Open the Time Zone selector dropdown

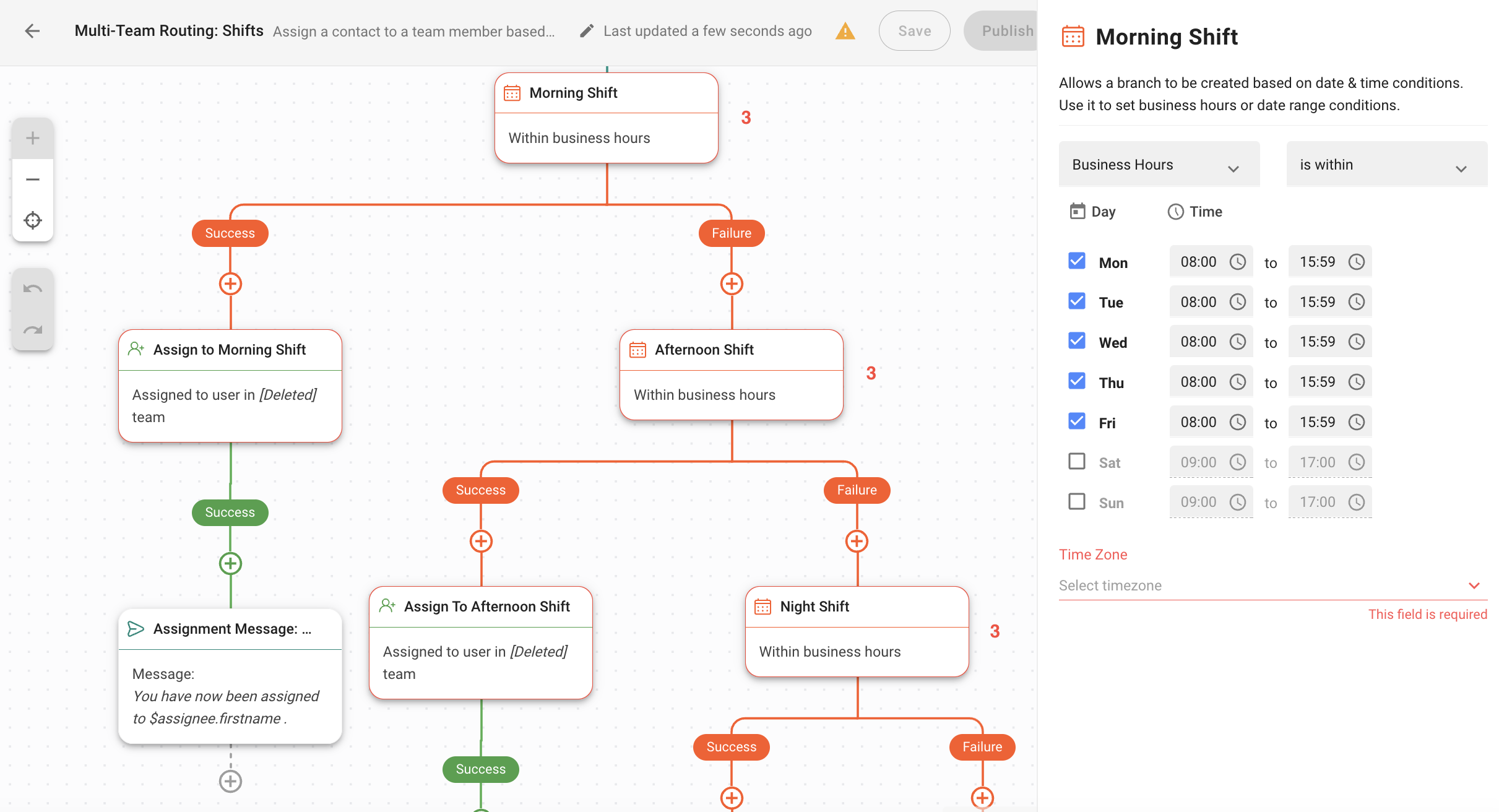pyautogui.click(x=1269, y=585)
